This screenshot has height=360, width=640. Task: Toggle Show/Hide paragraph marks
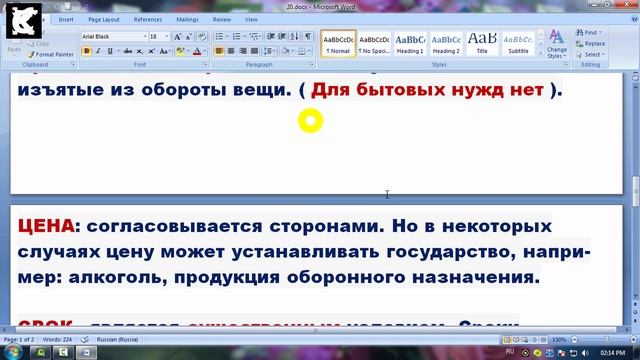coord(308,37)
